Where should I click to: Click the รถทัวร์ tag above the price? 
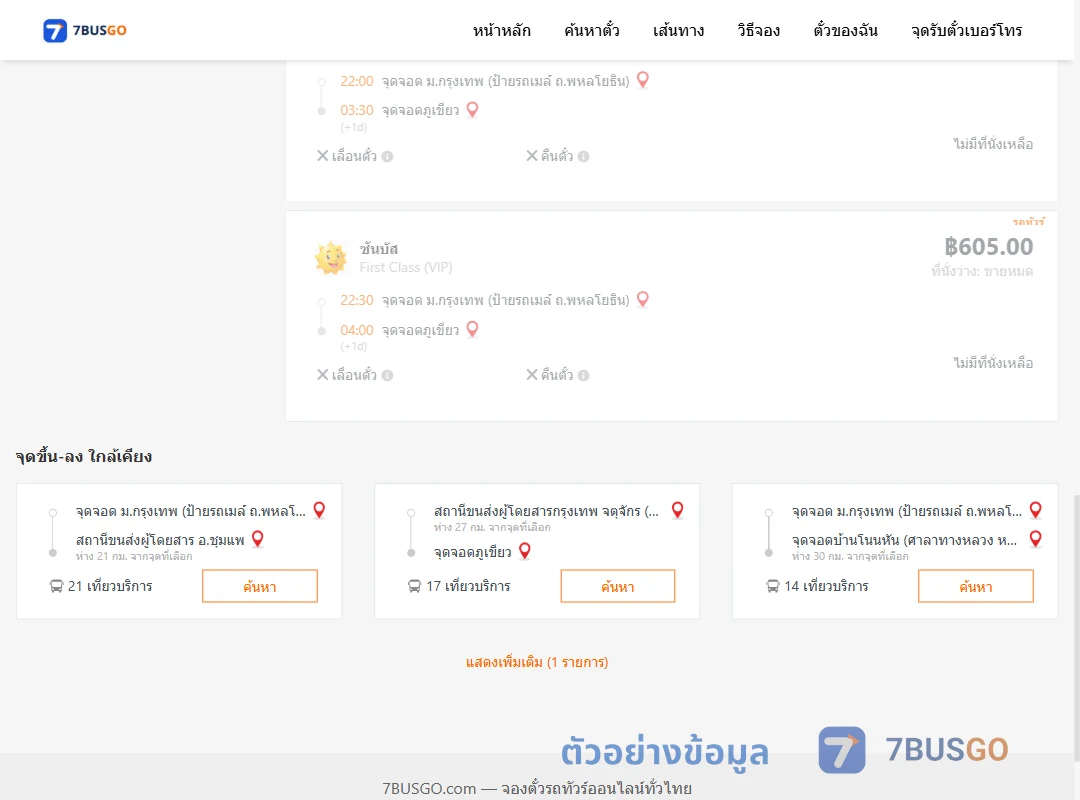coord(1028,221)
